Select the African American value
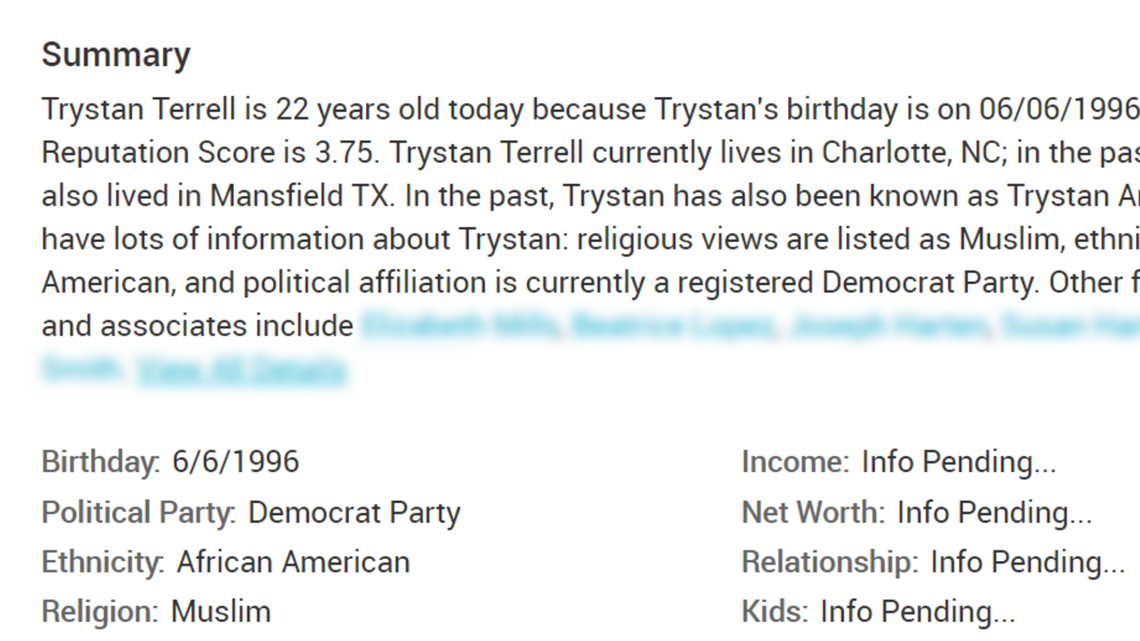This screenshot has height=641, width=1140. (294, 562)
